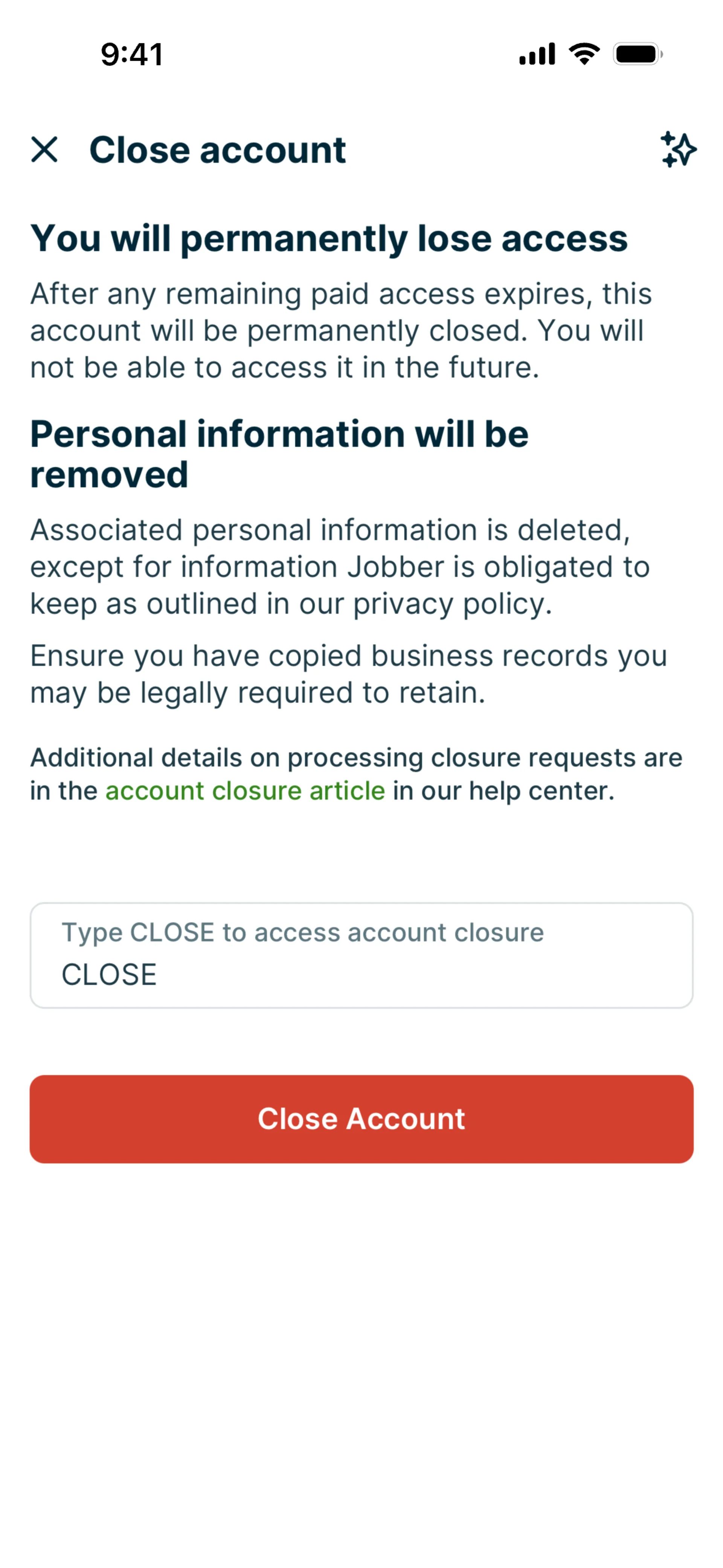Open the account closure article link
The image size is (723, 1568).
click(245, 791)
